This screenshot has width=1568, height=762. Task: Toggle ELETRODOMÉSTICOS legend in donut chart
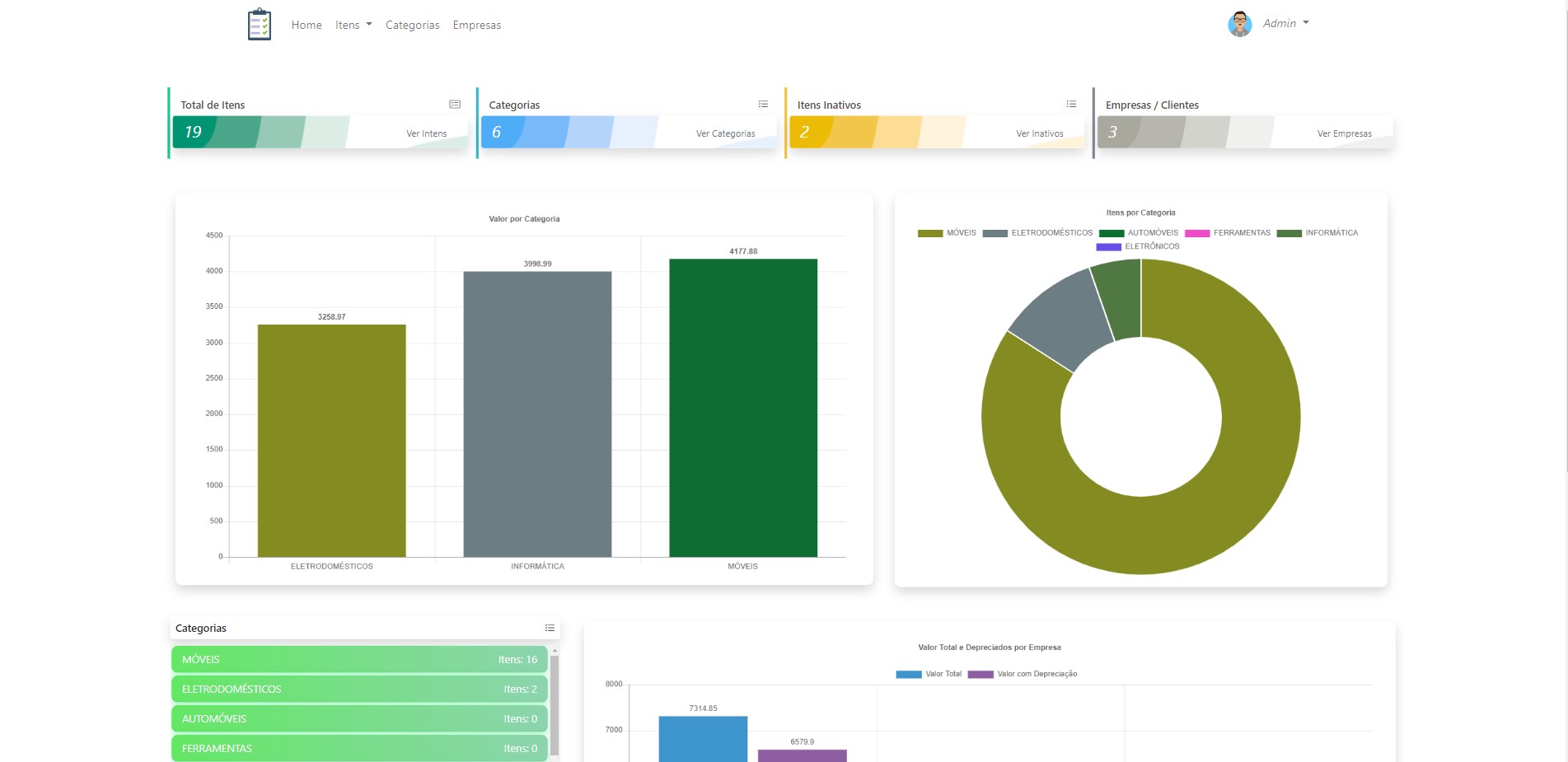tap(1037, 233)
